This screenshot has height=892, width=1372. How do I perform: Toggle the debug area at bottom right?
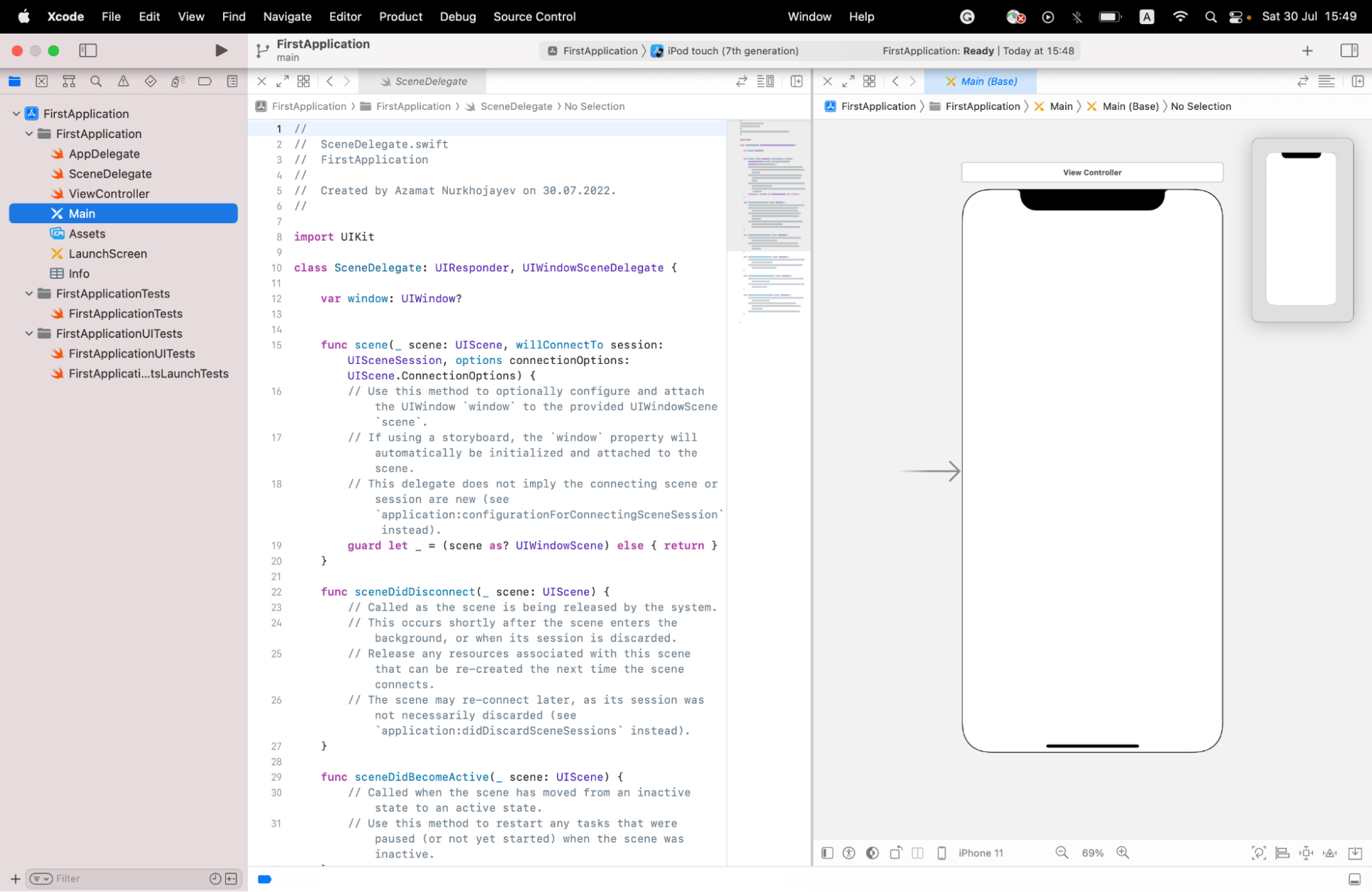tap(1354, 878)
